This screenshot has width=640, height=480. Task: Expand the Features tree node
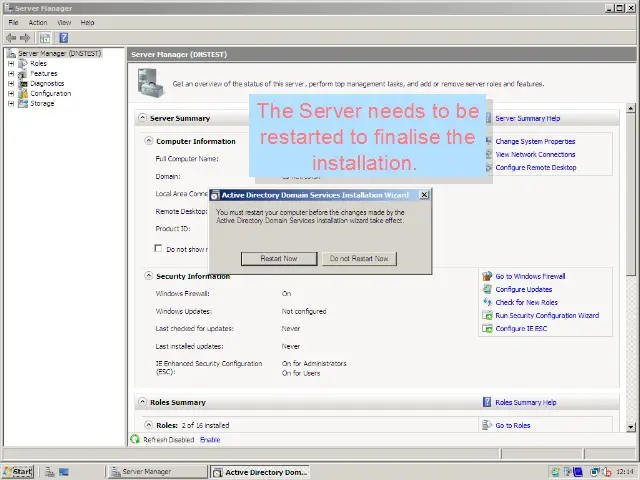click(11, 73)
